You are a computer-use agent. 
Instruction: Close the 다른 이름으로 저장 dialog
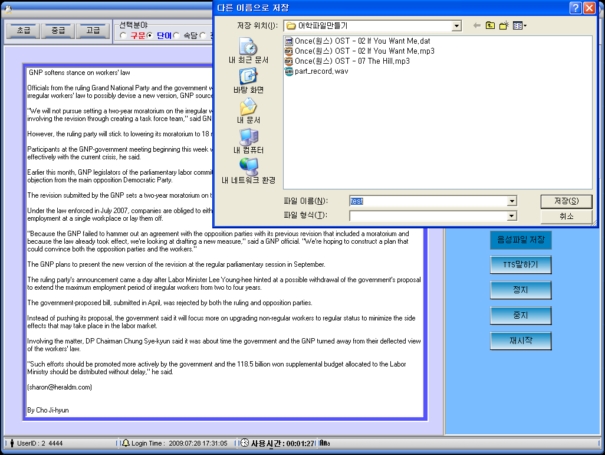589,8
